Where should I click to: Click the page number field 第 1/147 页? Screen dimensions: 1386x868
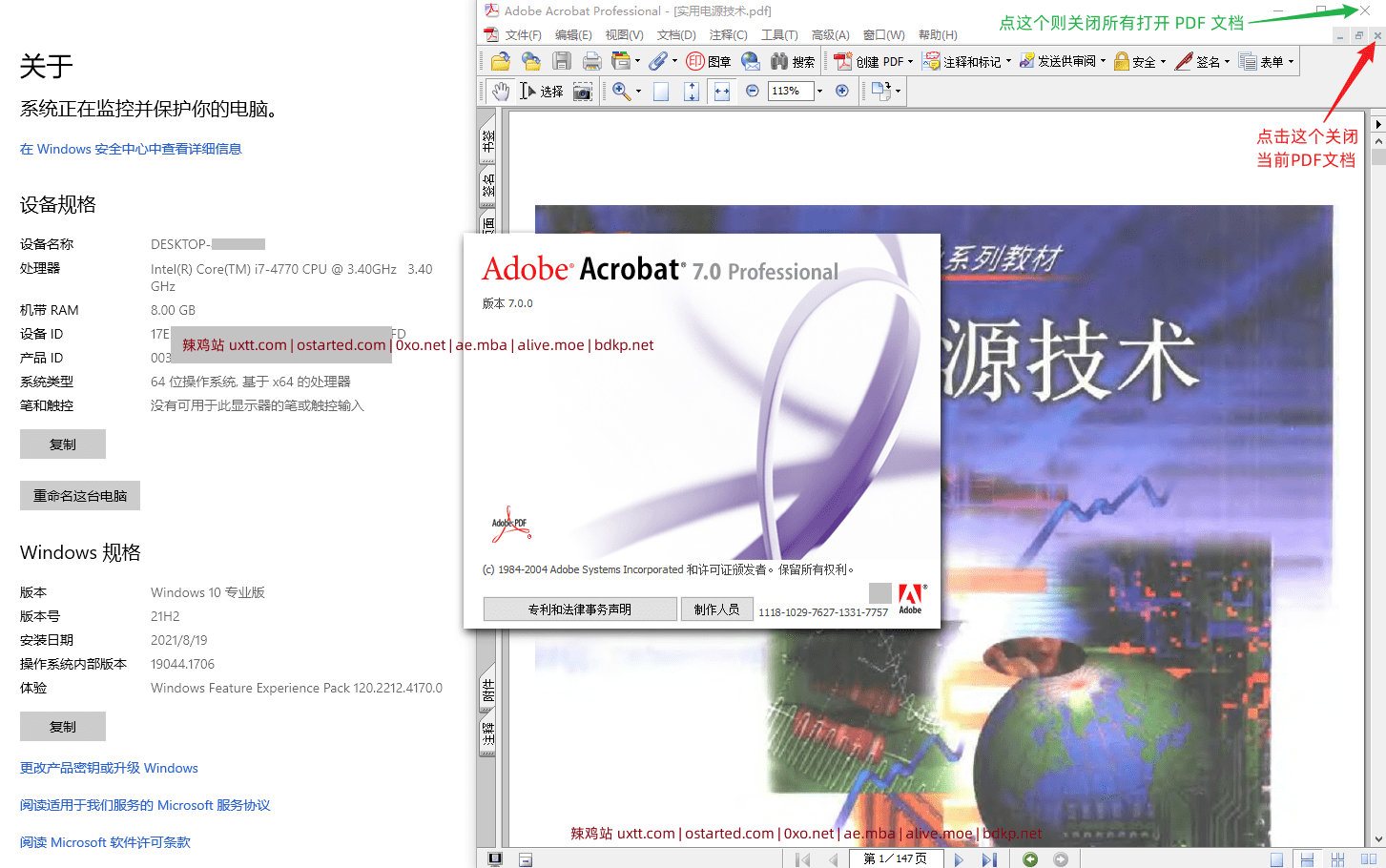pyautogui.click(x=896, y=859)
